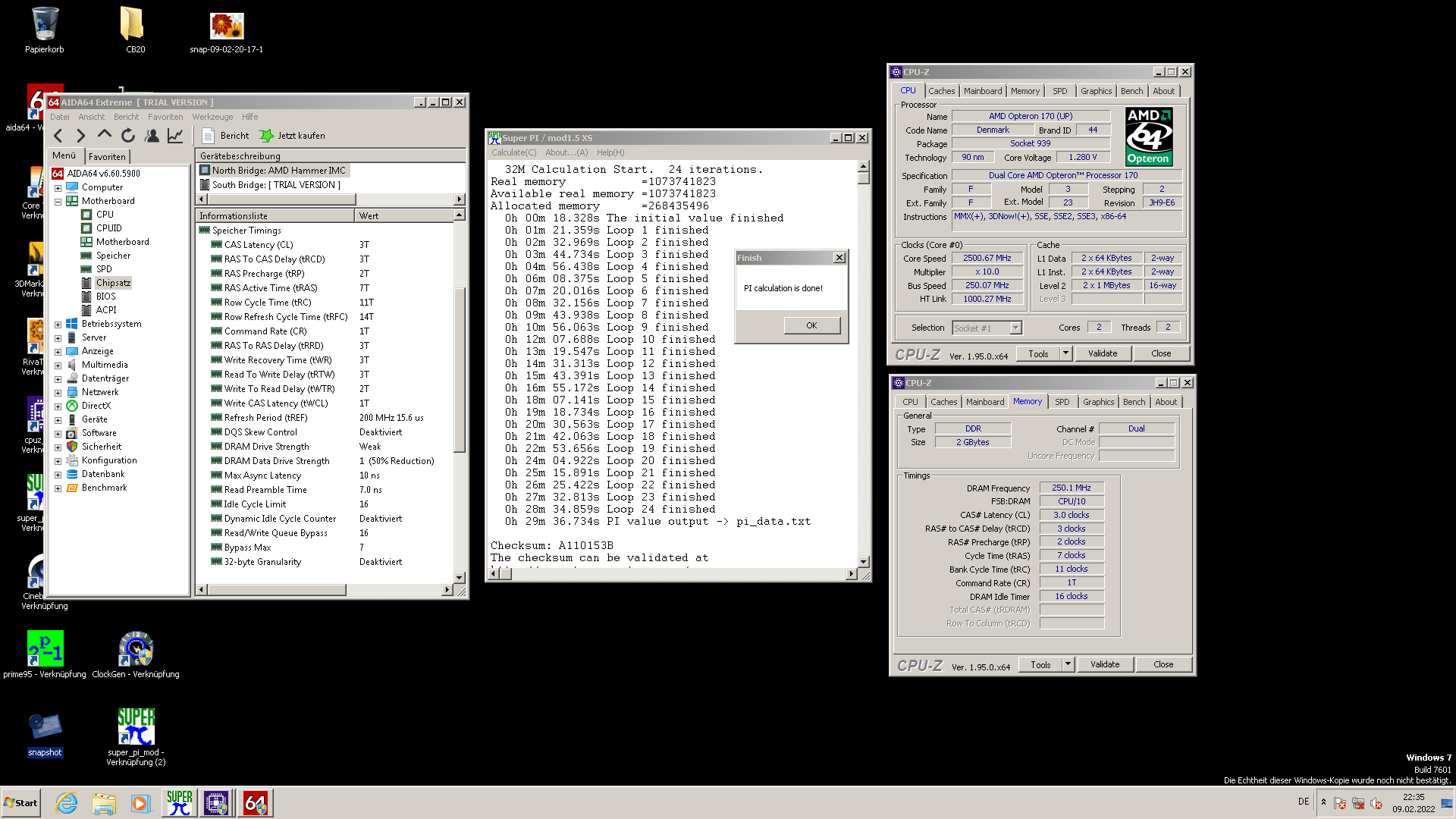This screenshot has width=1456, height=819.
Task: Open the Ansicht menu in AIDA64
Action: pos(92,117)
